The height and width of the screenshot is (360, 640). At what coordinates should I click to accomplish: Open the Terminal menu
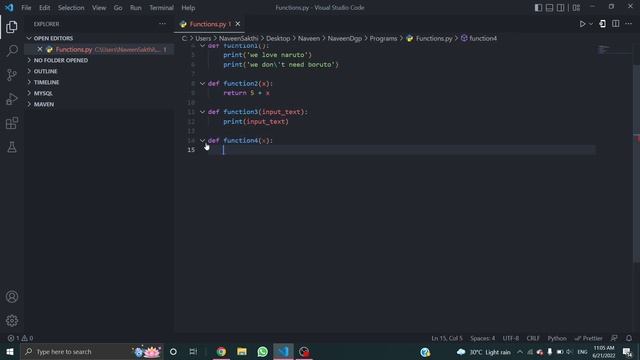click(161, 8)
